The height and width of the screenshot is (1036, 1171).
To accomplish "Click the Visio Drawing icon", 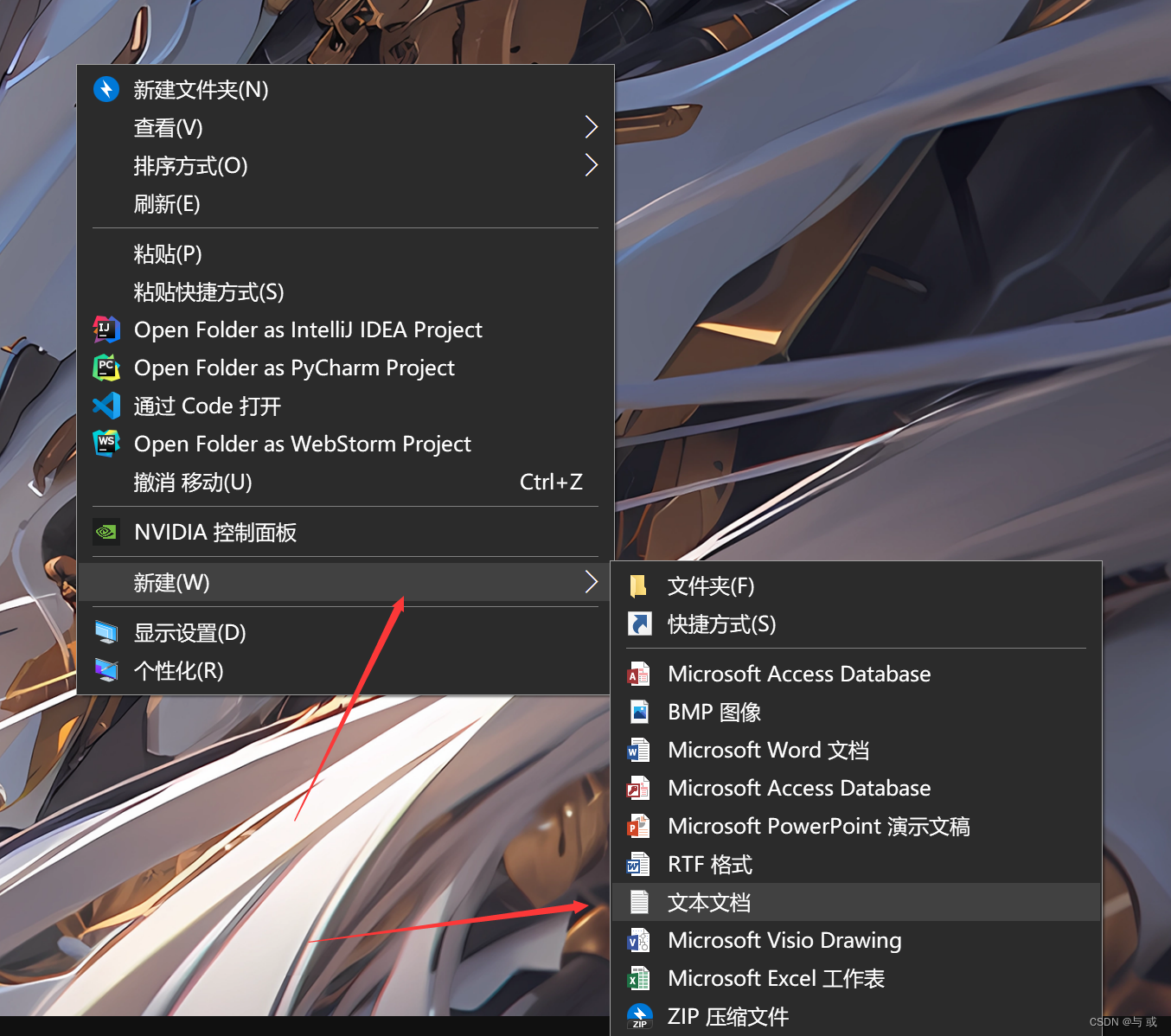I will click(x=638, y=940).
